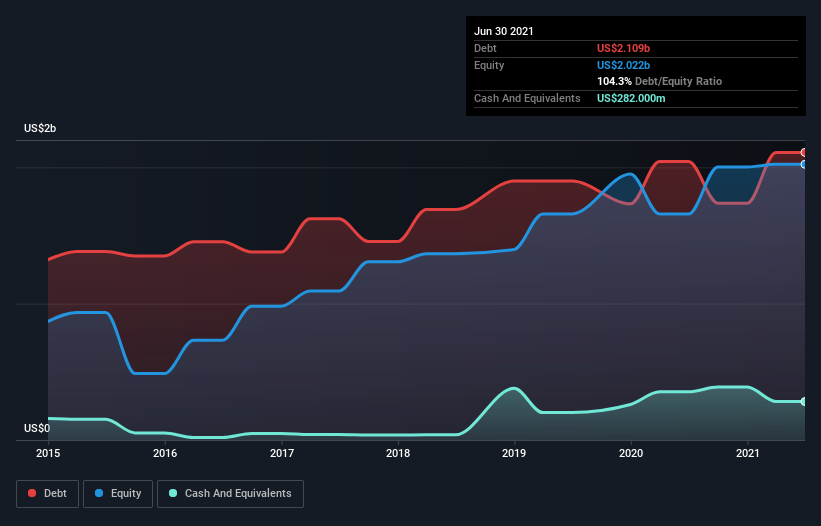This screenshot has width=821, height=526.
Task: Select the 2020 axis label
Action: 631,453
